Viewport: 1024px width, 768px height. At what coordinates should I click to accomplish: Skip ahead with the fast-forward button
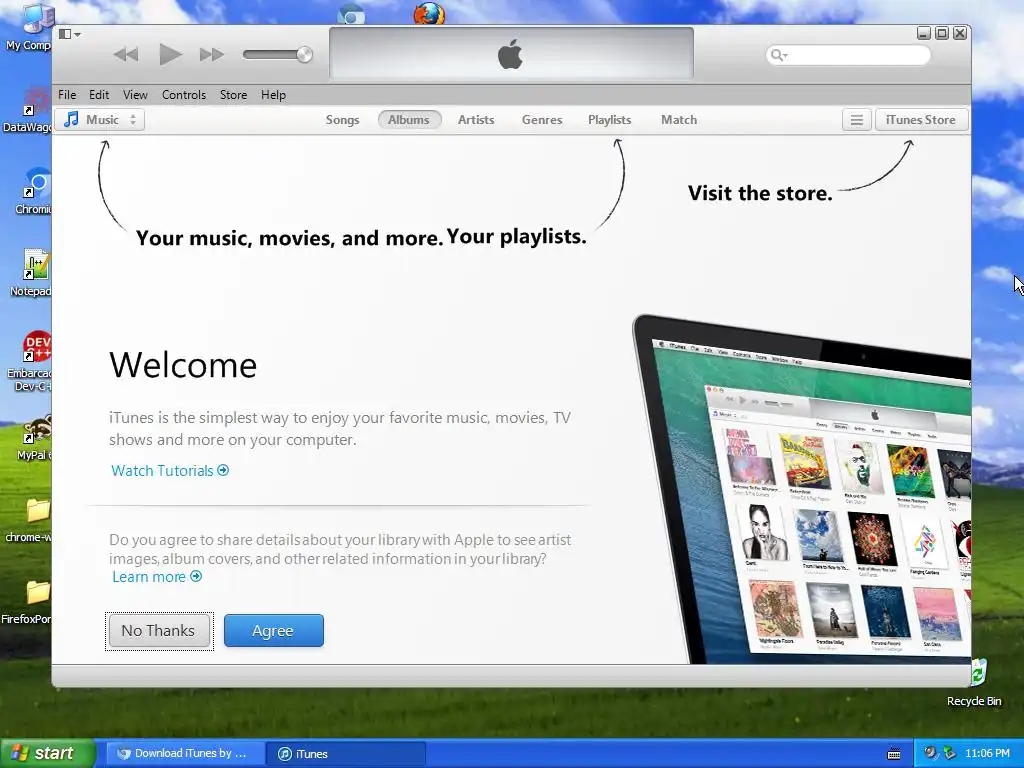point(212,55)
